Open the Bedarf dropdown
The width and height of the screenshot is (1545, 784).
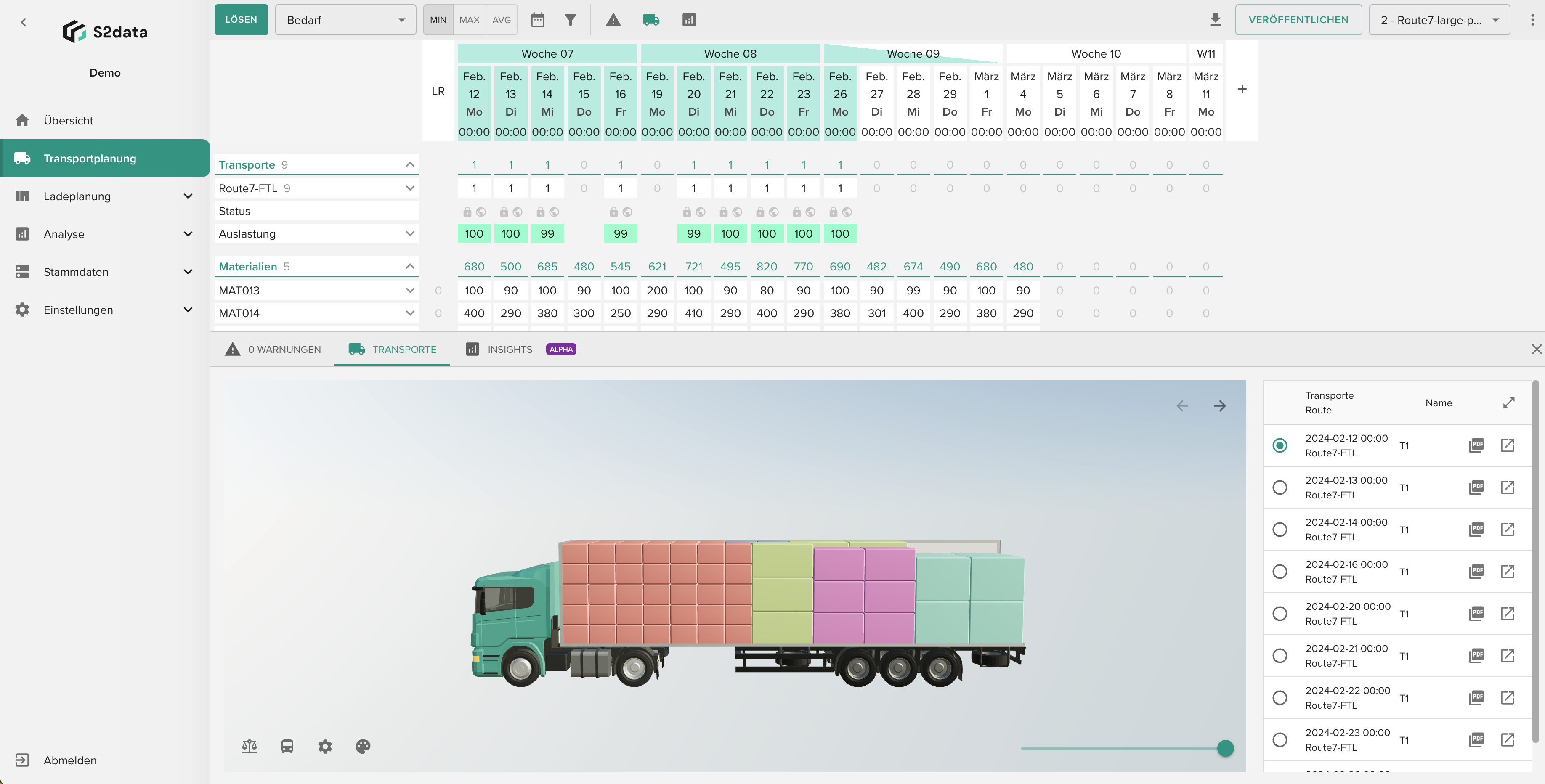click(x=345, y=20)
